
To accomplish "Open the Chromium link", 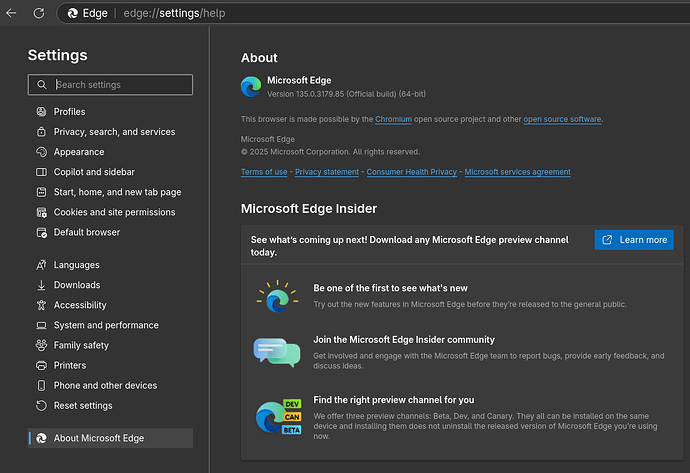I will [x=393, y=119].
